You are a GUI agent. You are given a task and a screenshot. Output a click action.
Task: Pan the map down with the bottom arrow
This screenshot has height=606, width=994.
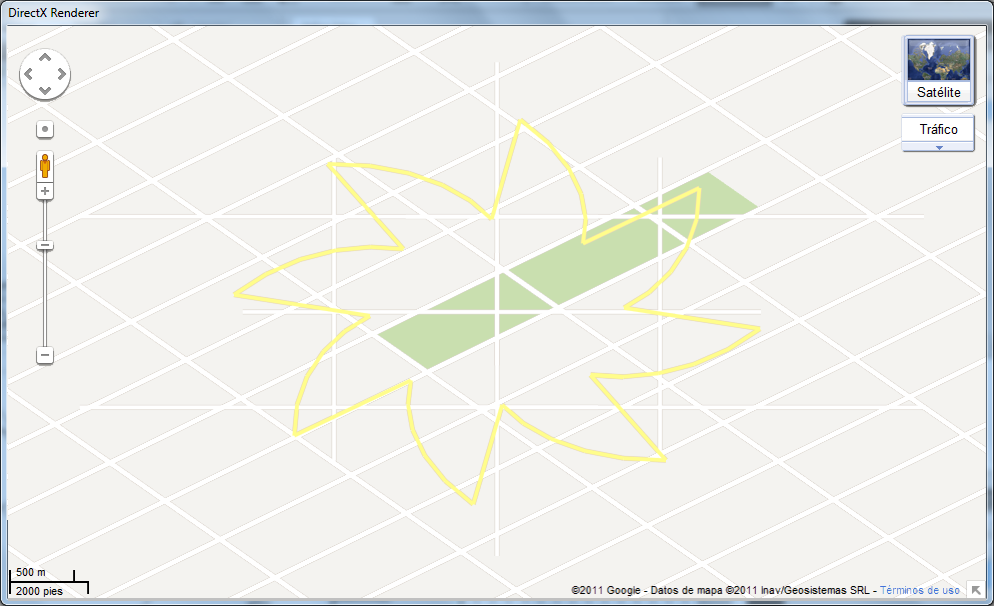(x=45, y=91)
